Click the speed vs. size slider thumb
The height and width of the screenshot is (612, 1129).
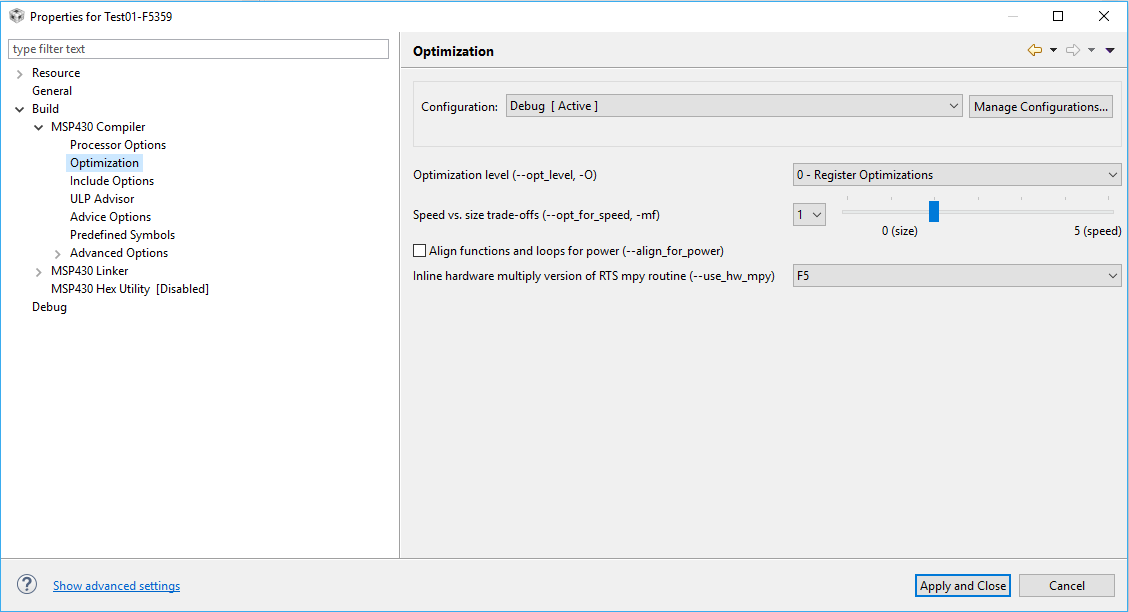tap(934, 212)
